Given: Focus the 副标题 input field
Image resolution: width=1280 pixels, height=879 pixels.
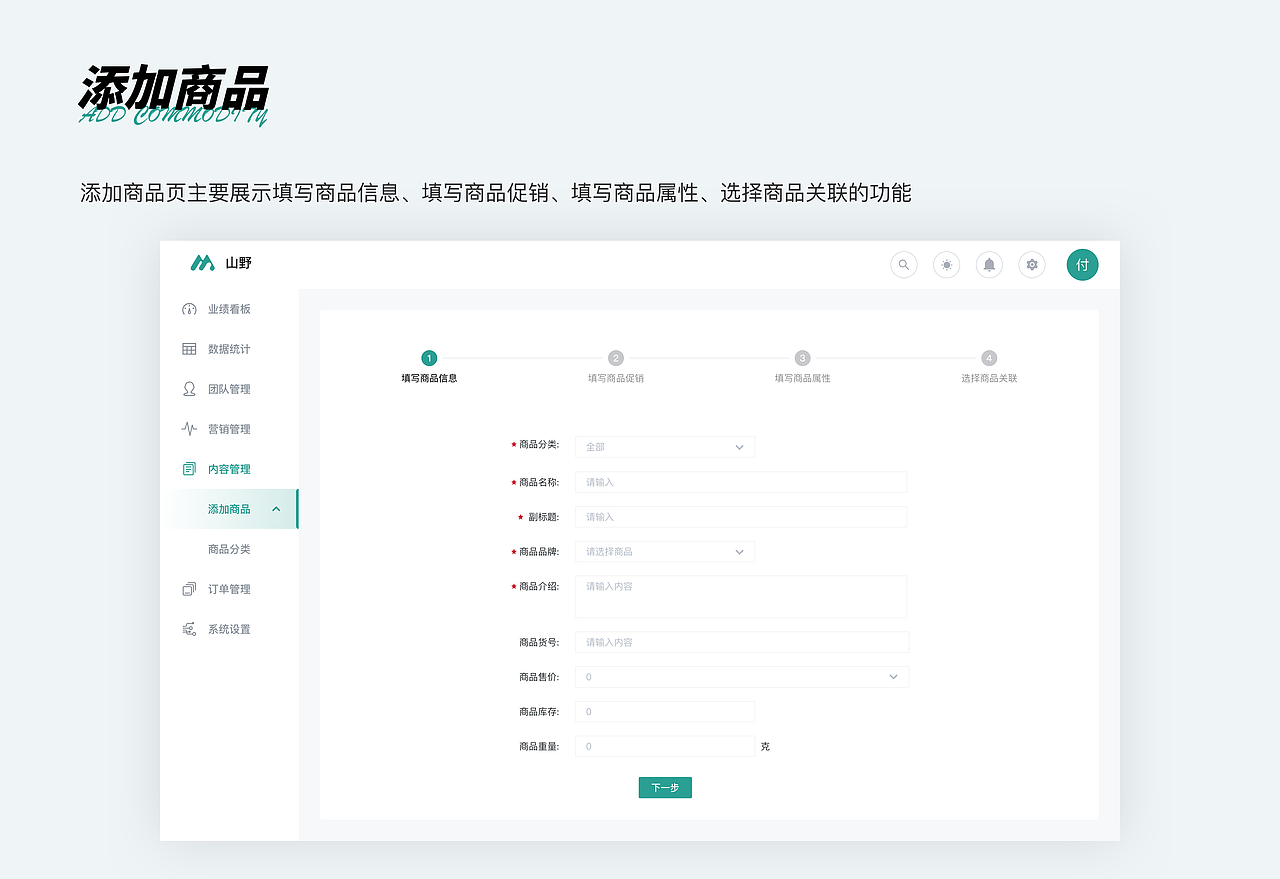Looking at the screenshot, I should pos(741,517).
